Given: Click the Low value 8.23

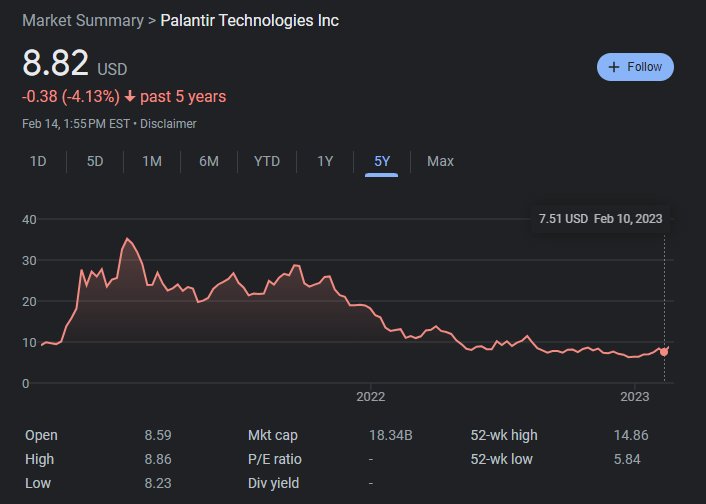Looking at the screenshot, I should point(158,483).
